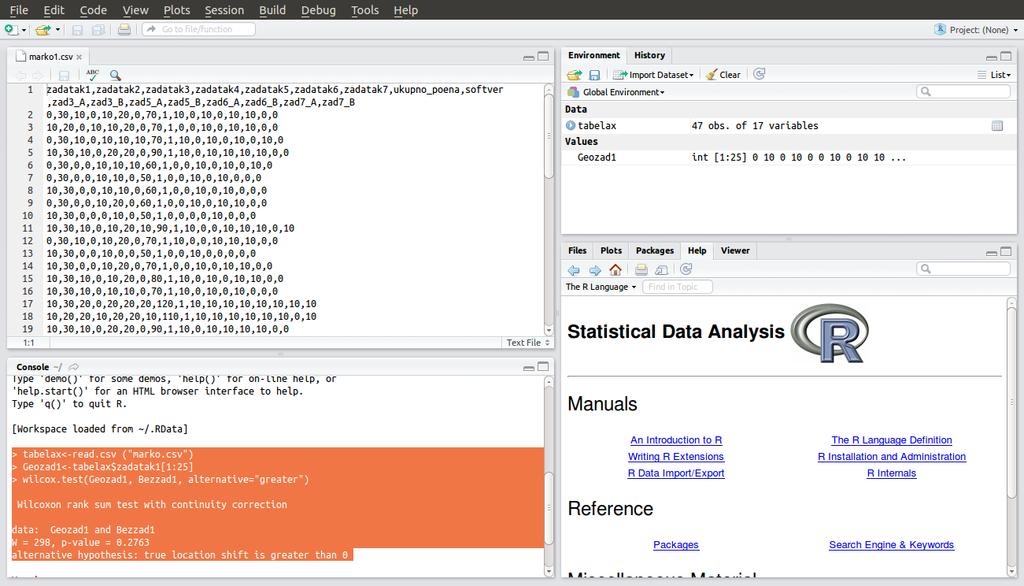Minimize the source editor pane

coord(528,57)
